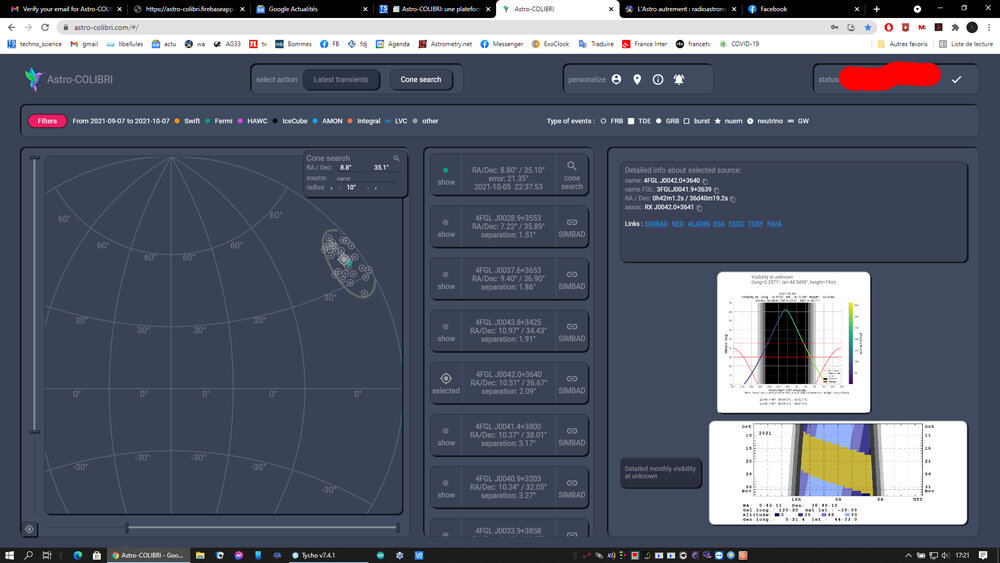The image size is (1000, 563).
Task: Bookmark this page with the star icon
Action: click(x=867, y=27)
